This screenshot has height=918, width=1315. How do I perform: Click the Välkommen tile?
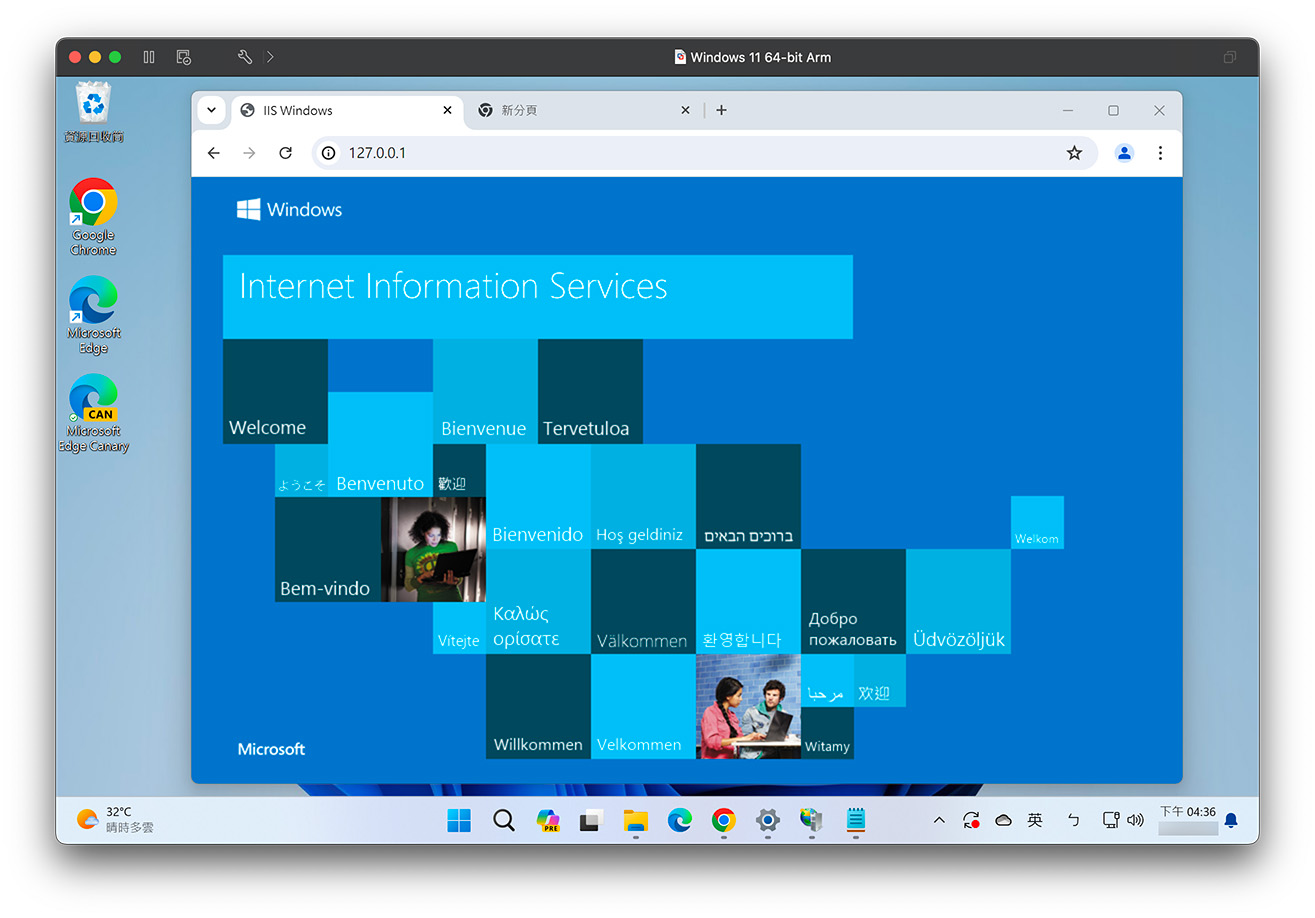[643, 601]
